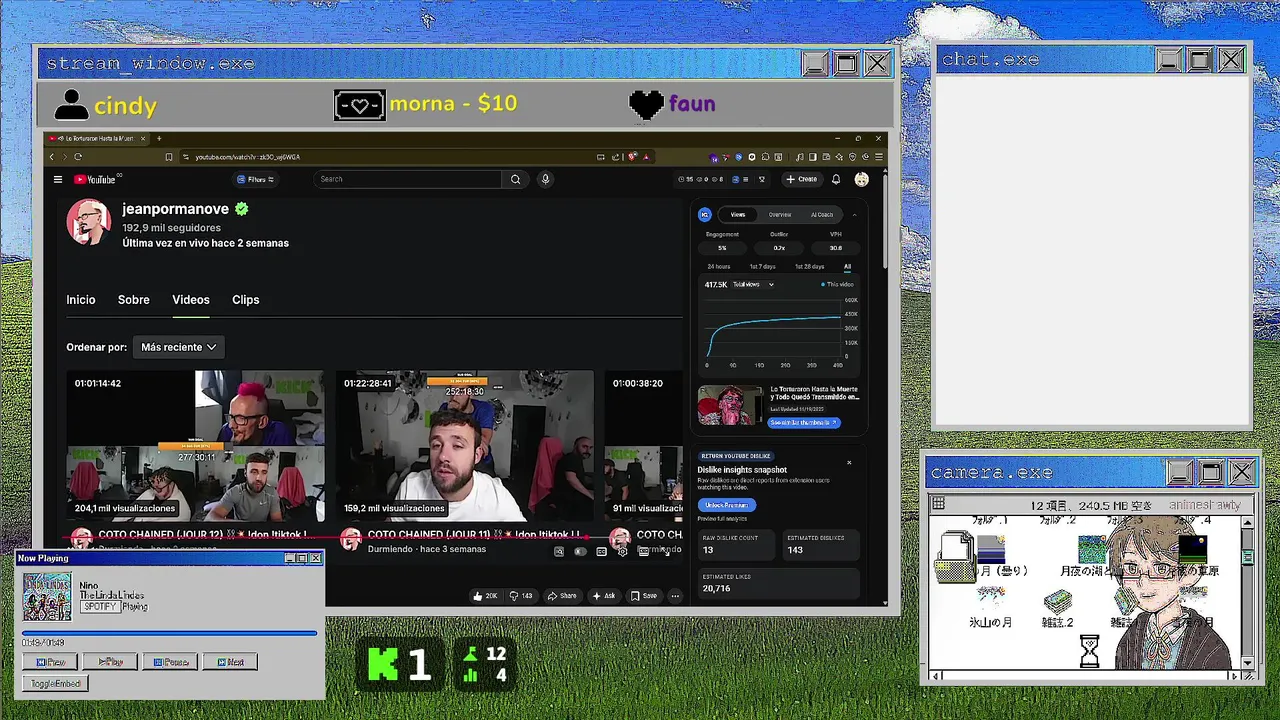Click jeanpormanove channel avatar

pos(88,221)
